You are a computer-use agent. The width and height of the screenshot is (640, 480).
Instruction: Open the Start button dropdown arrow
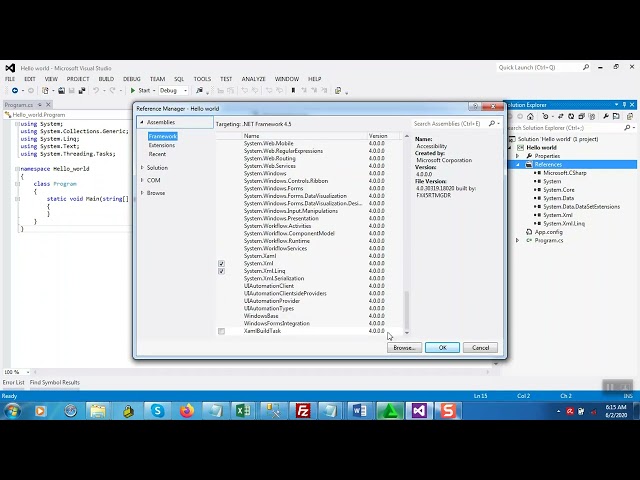point(154,91)
